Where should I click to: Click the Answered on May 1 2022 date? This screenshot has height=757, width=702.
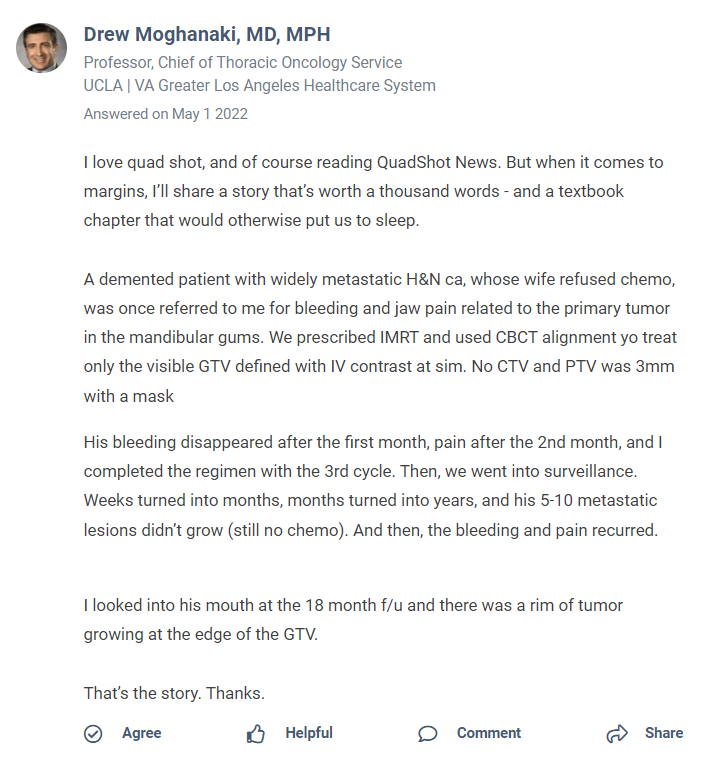click(165, 114)
